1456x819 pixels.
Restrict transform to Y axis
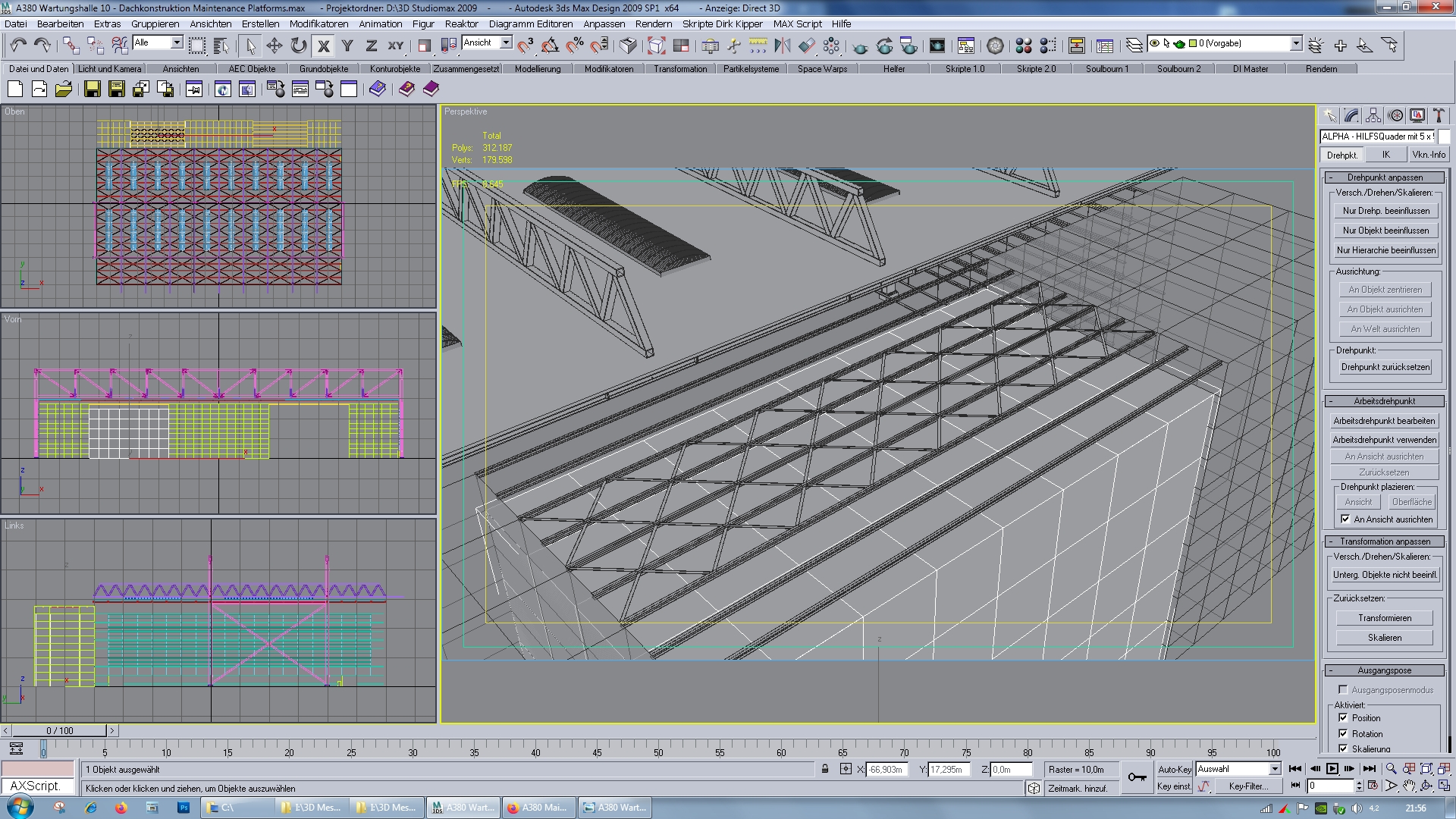pyautogui.click(x=347, y=45)
